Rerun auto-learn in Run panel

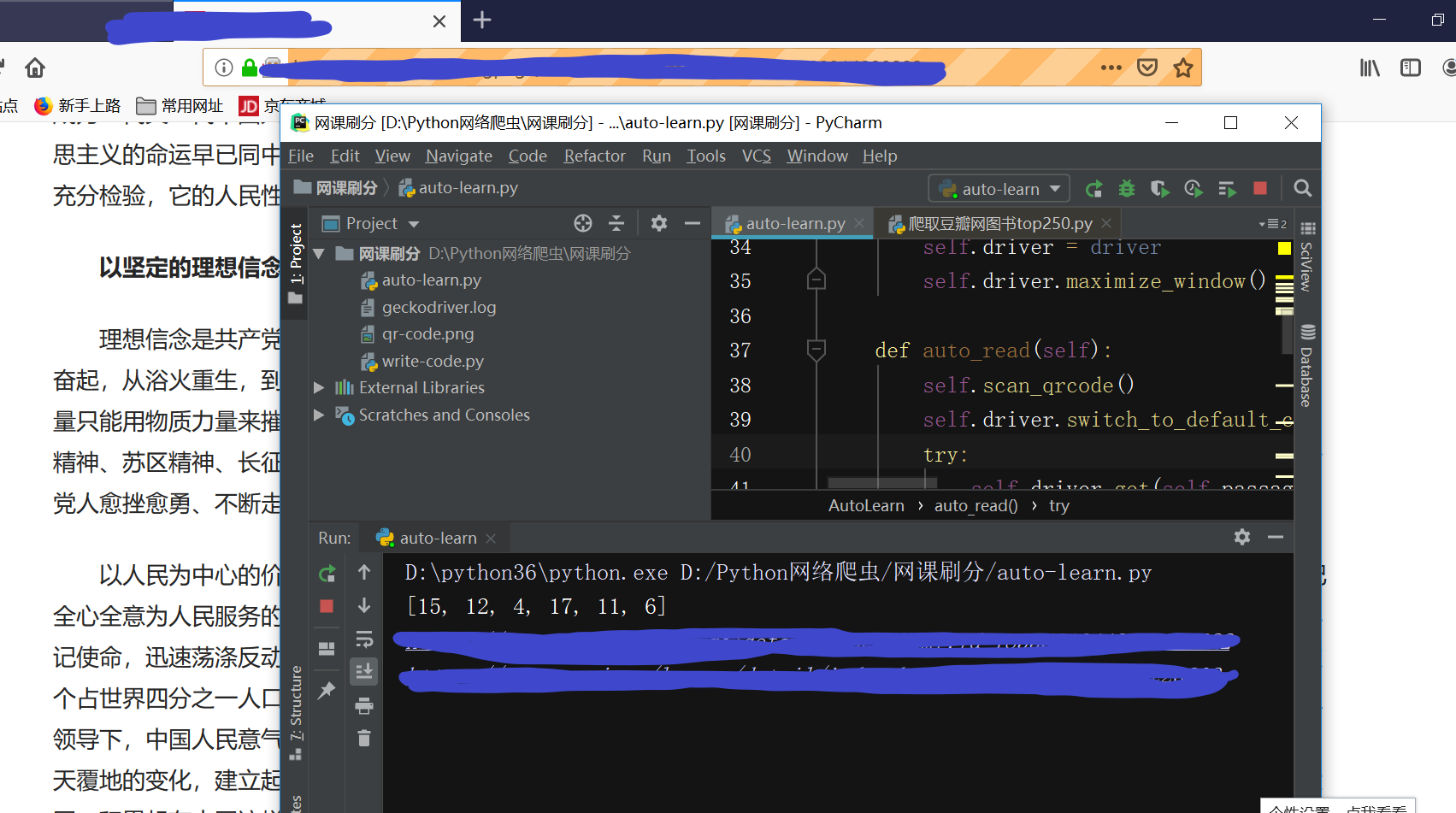tap(327, 574)
